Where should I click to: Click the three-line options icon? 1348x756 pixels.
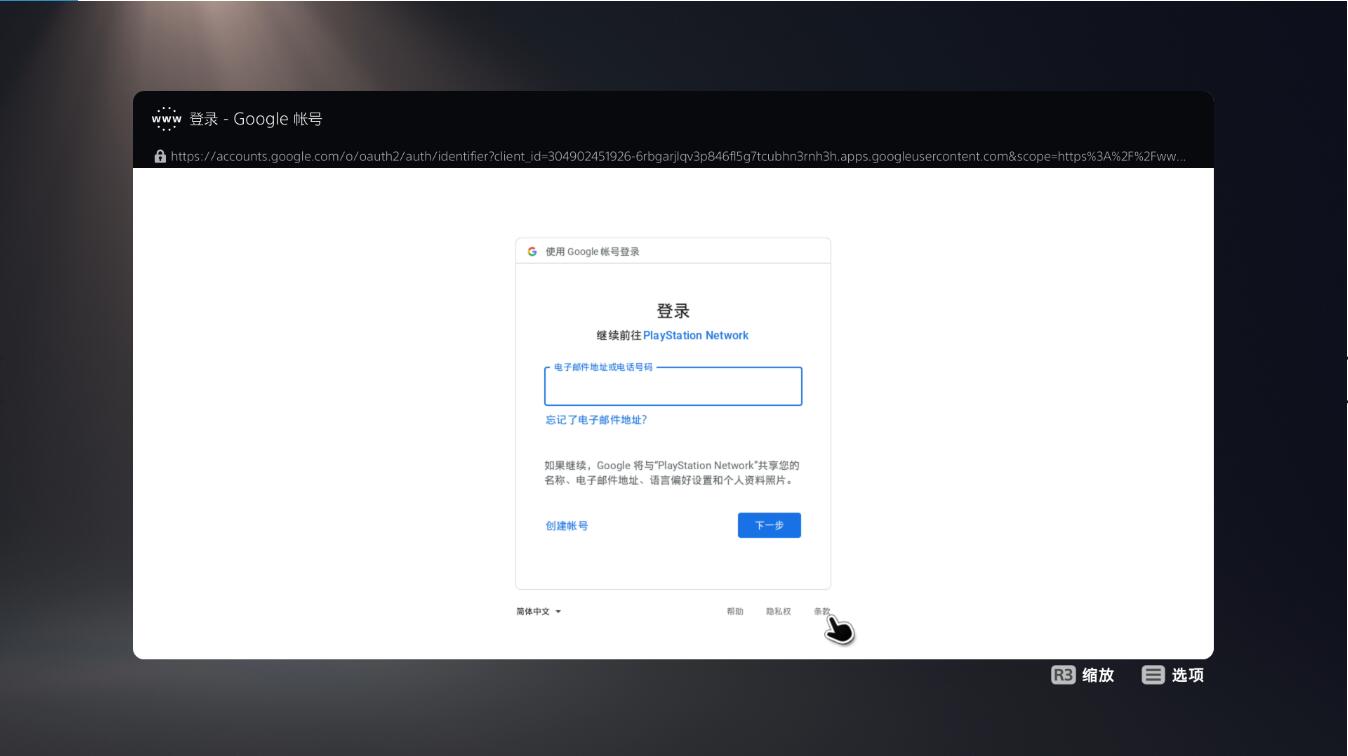[x=1153, y=675]
